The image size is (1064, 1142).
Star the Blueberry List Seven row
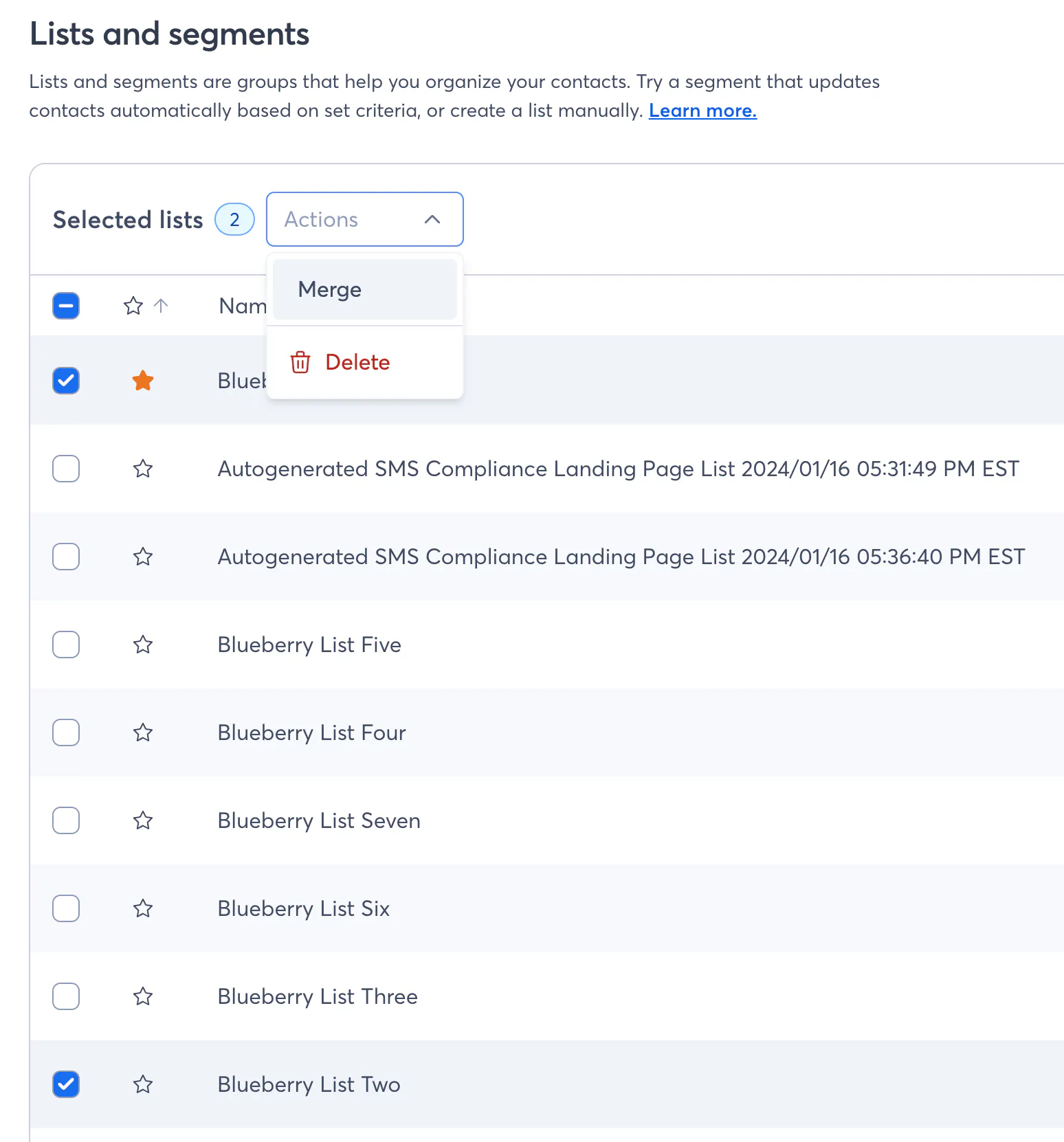tap(143, 820)
